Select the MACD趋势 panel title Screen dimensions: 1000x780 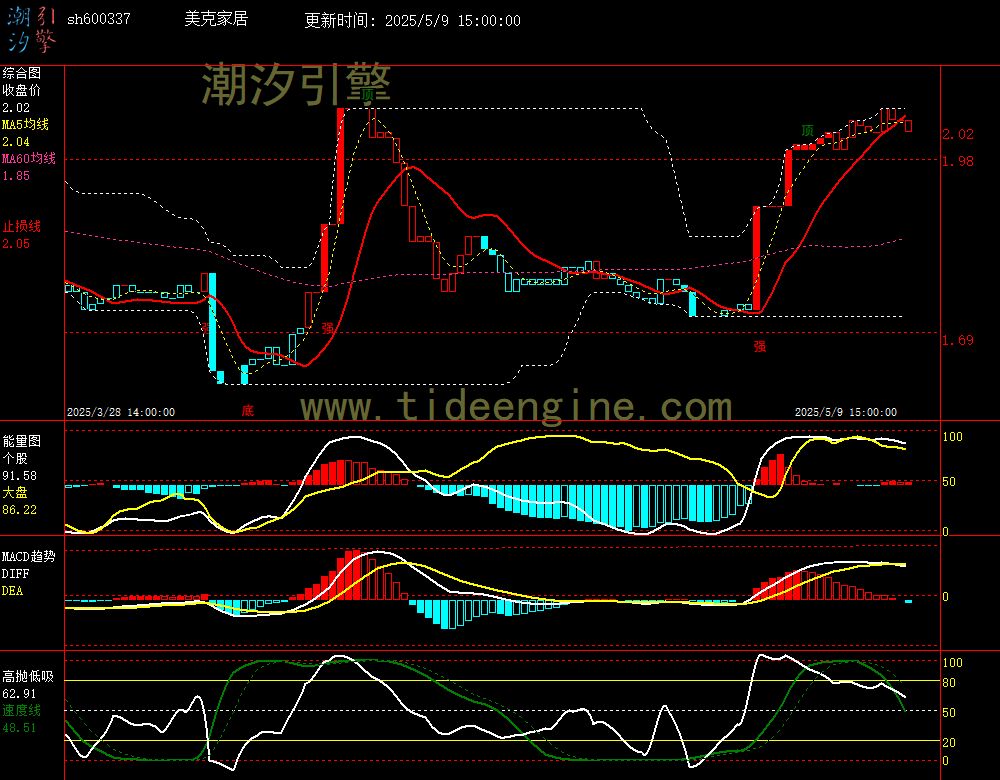pyautogui.click(x=29, y=556)
